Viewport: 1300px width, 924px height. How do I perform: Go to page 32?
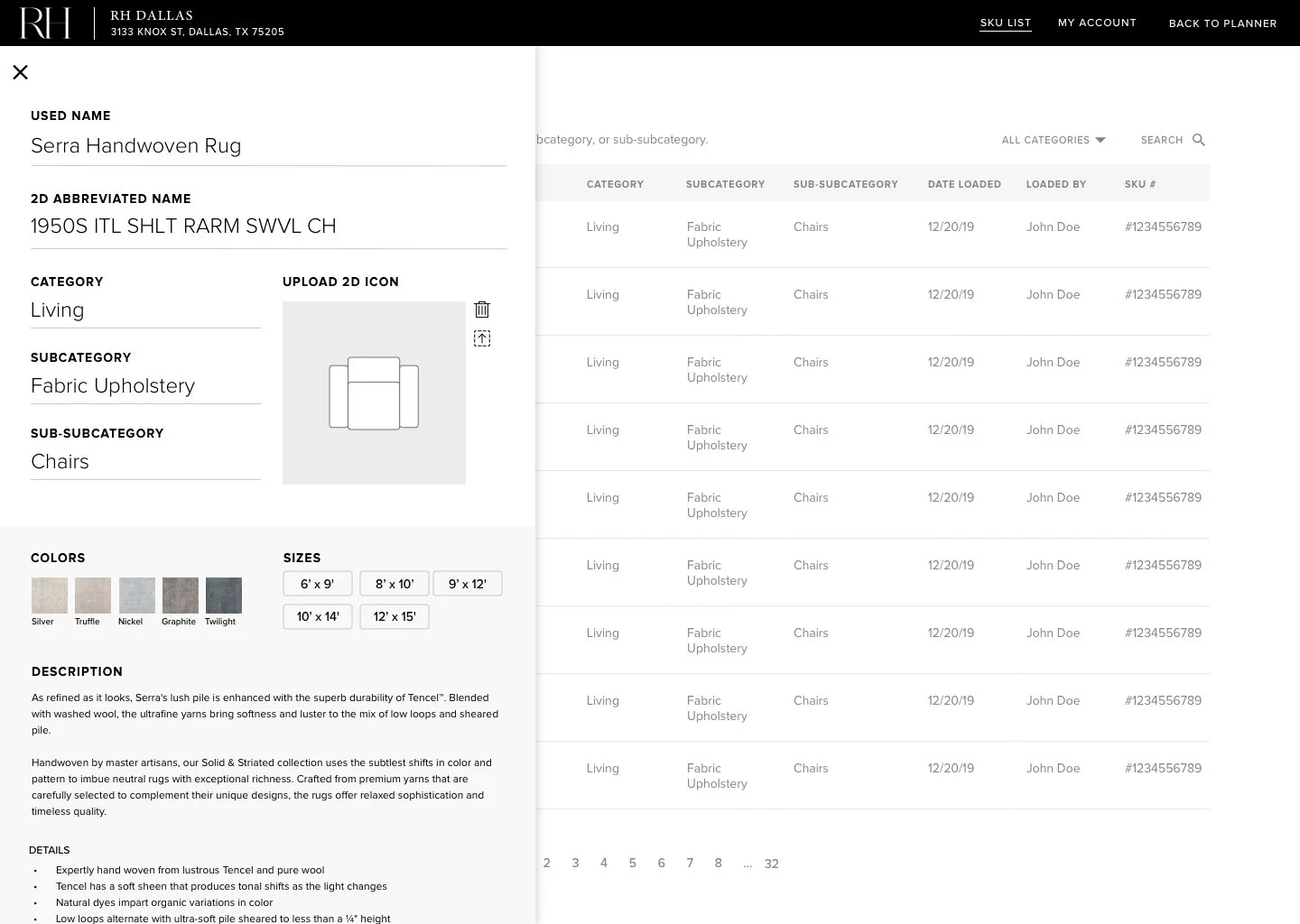click(x=772, y=864)
